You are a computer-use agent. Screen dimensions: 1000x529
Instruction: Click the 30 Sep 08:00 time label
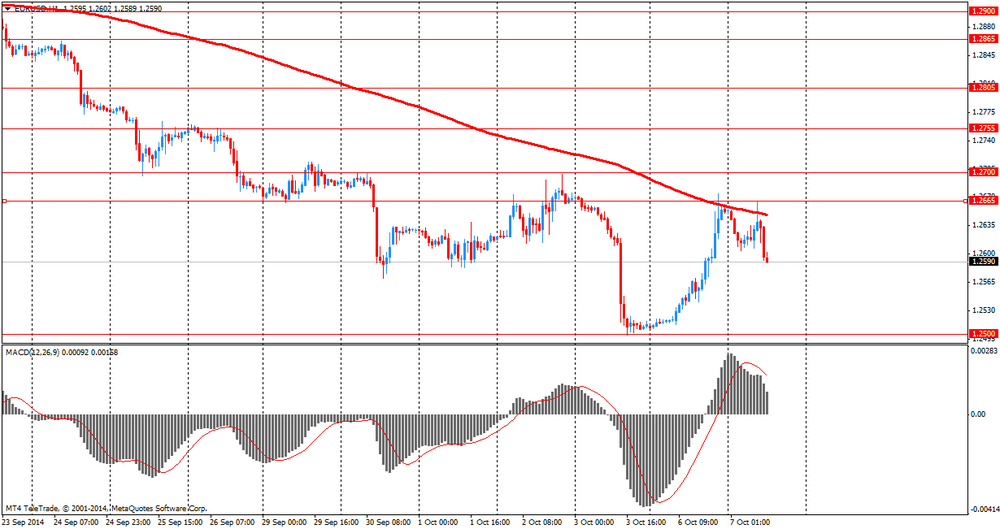[389, 522]
